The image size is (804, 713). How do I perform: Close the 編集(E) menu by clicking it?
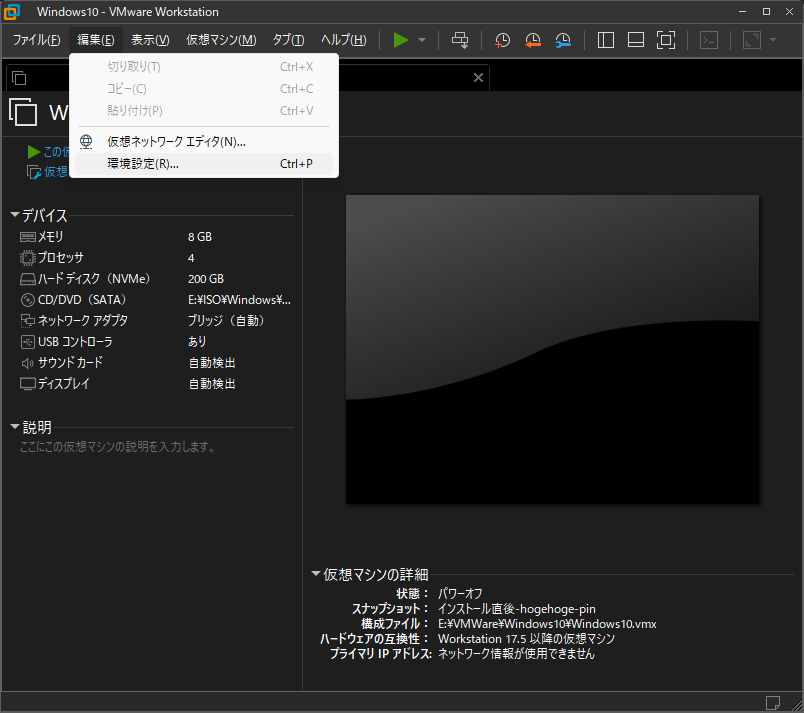95,40
